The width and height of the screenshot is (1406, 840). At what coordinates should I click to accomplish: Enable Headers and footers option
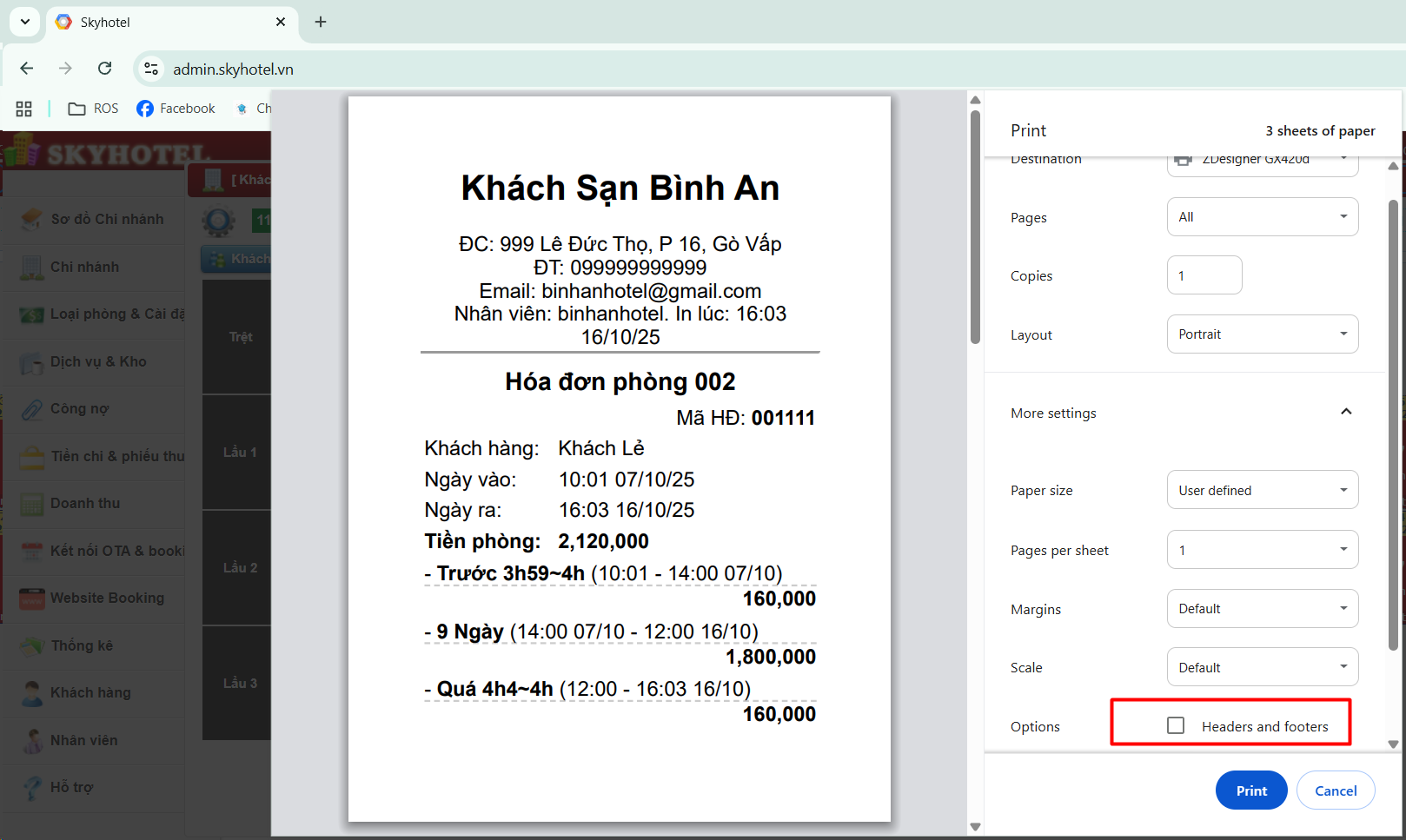[1176, 724]
